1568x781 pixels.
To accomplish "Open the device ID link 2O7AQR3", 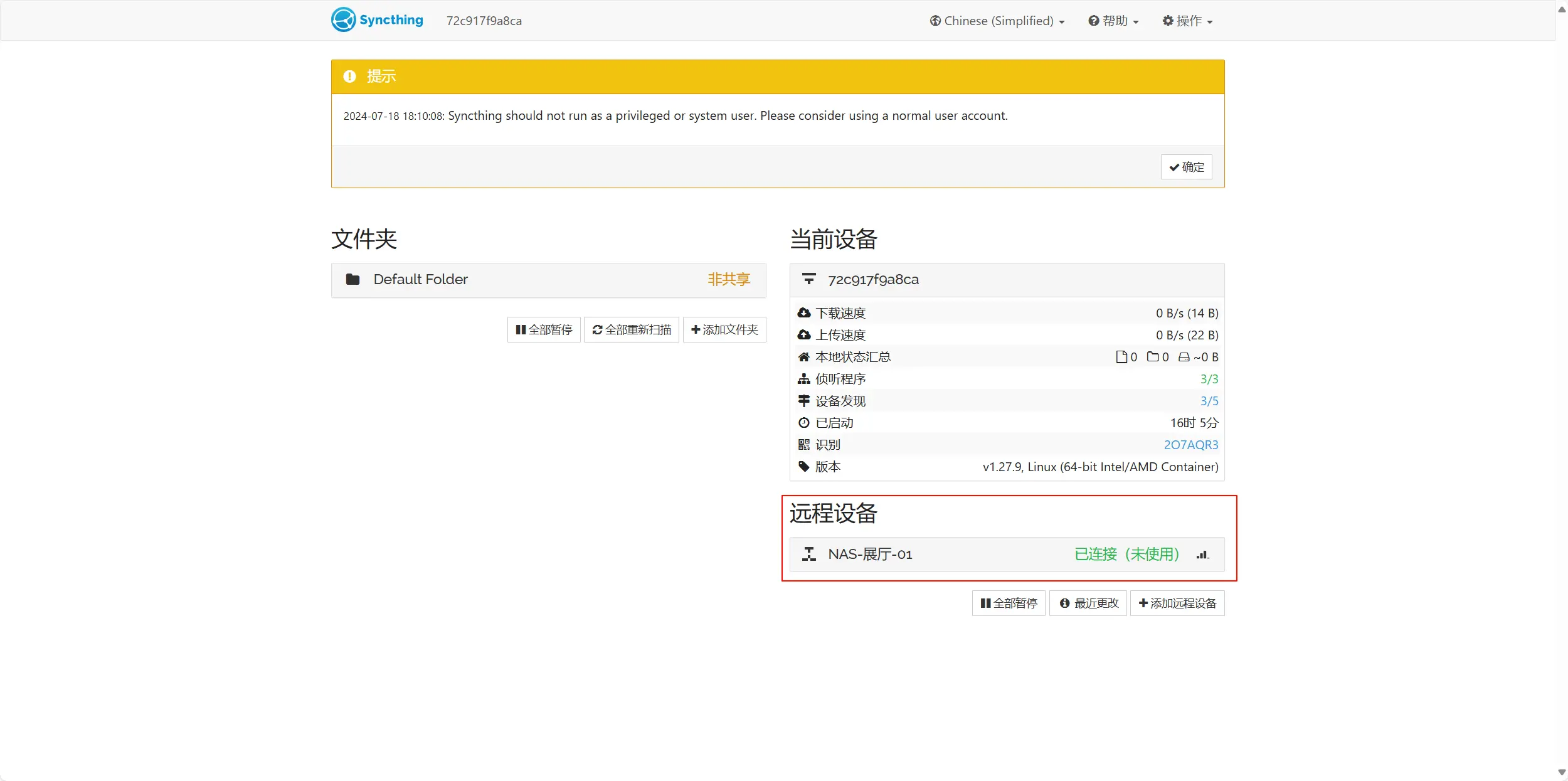I will [1190, 445].
